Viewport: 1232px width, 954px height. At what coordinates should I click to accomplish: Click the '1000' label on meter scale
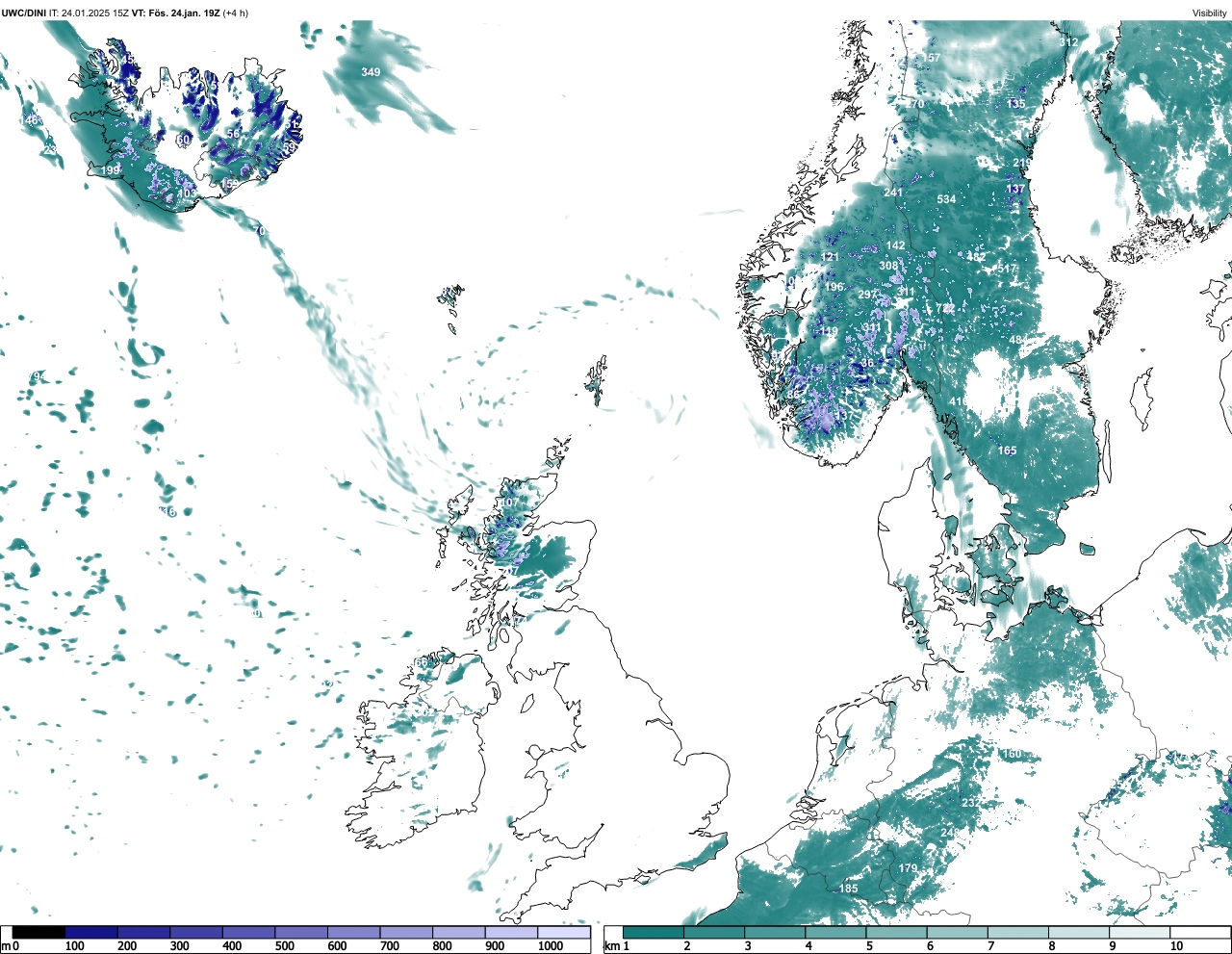pos(551,946)
